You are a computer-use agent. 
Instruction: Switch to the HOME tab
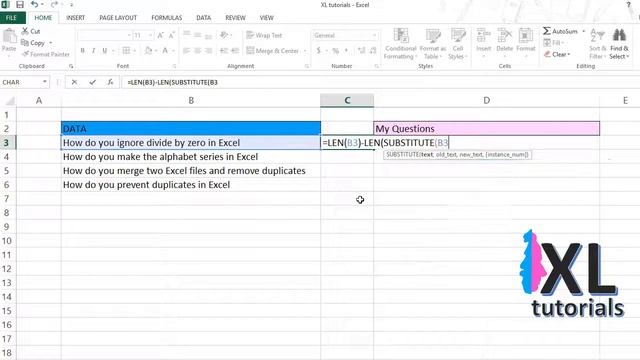click(x=43, y=18)
